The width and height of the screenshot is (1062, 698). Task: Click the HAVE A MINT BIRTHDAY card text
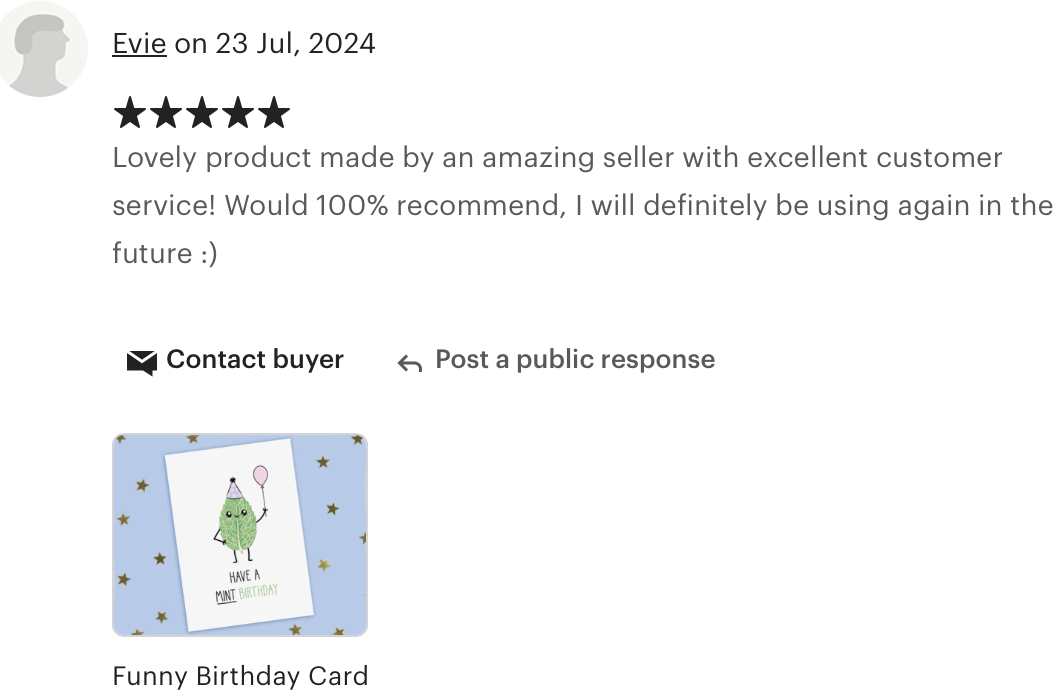coord(247,586)
